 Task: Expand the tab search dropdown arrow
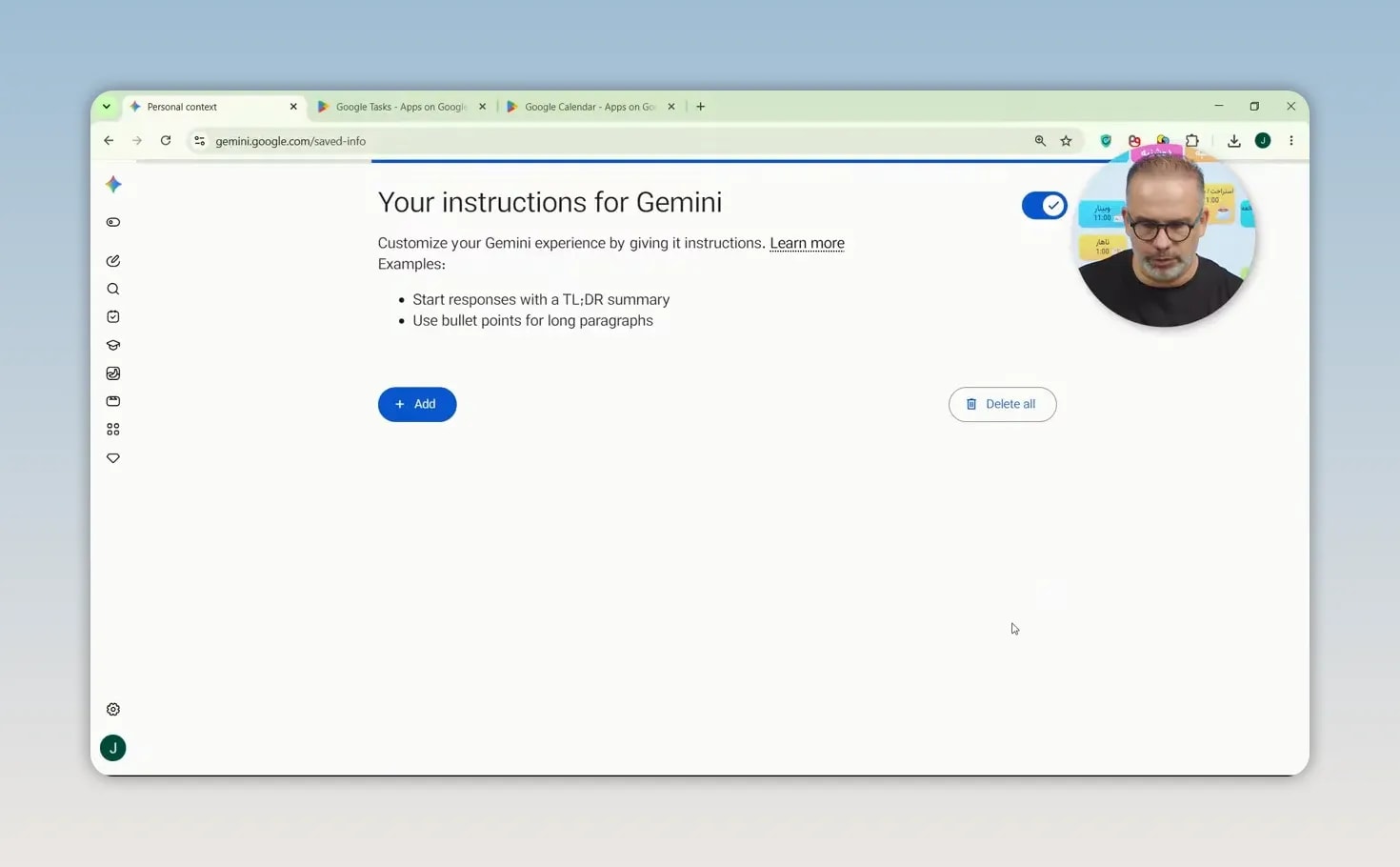(107, 107)
